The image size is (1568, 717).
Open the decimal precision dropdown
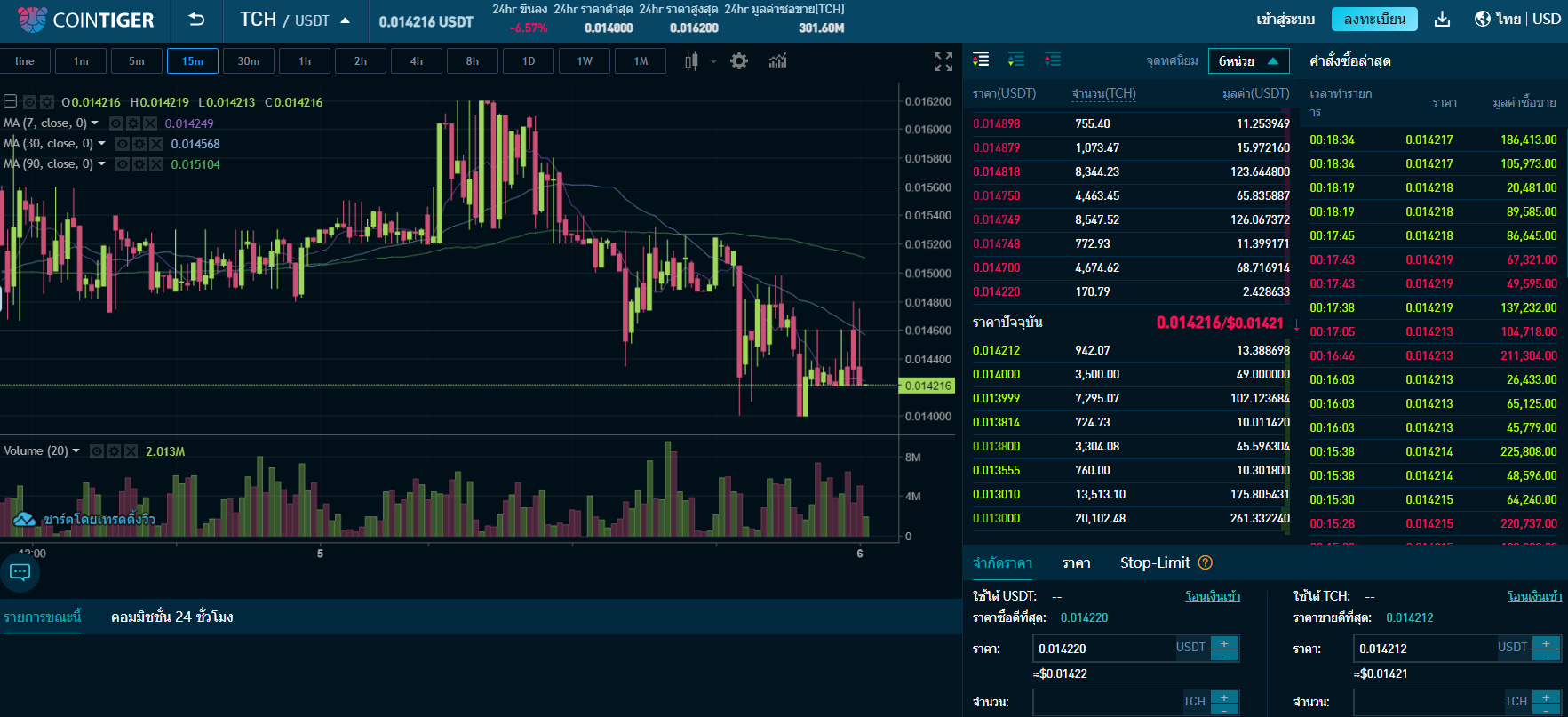click(x=1248, y=60)
